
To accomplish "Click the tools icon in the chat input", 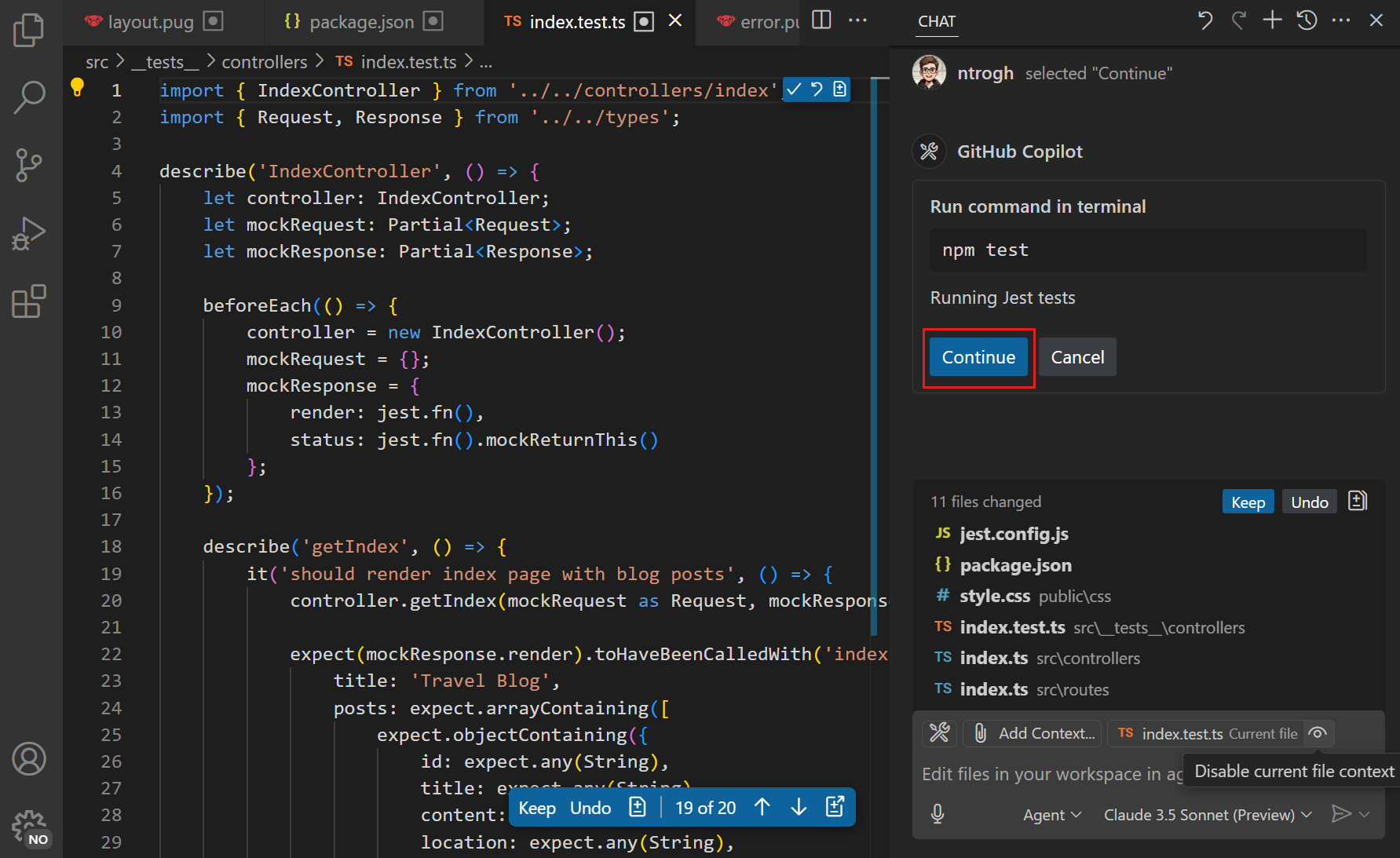I will coord(939,732).
